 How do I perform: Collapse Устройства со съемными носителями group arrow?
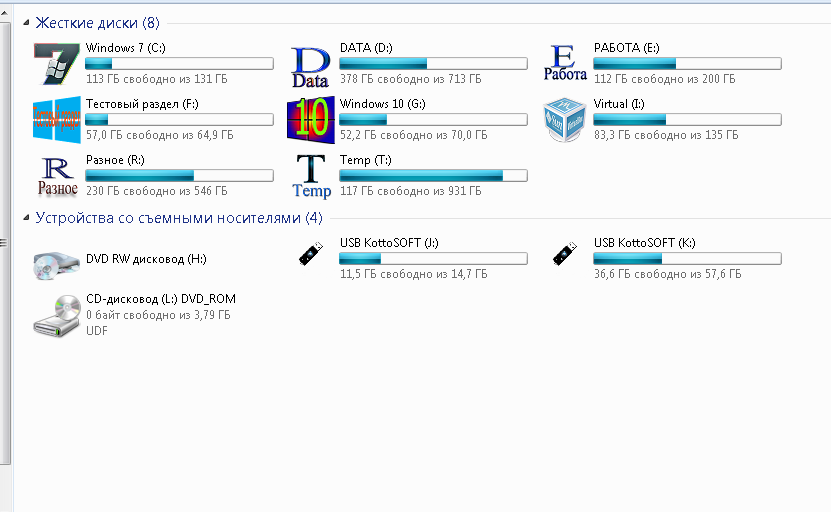tap(26, 218)
